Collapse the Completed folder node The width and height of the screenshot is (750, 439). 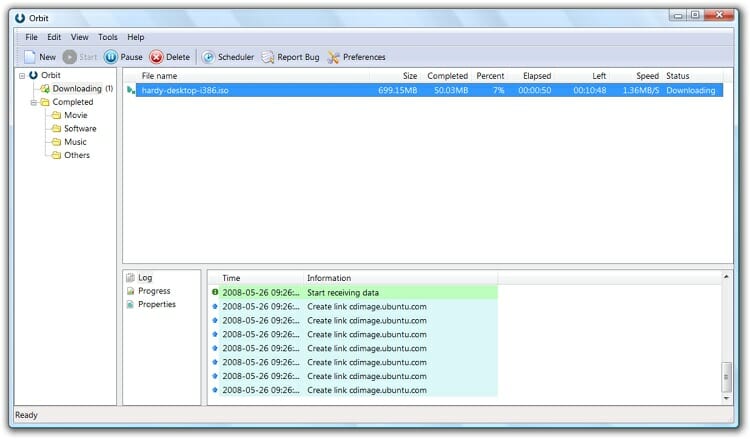pyautogui.click(x=33, y=102)
